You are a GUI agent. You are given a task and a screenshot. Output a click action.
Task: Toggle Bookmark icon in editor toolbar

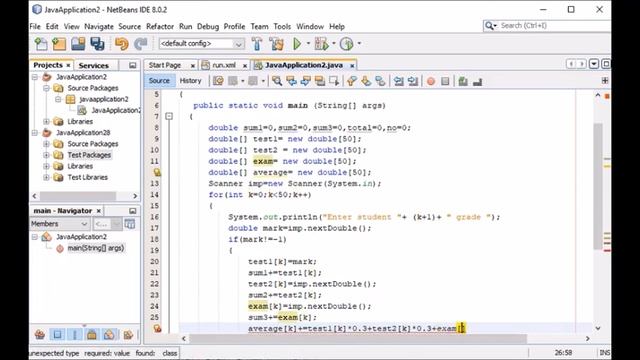(380, 81)
